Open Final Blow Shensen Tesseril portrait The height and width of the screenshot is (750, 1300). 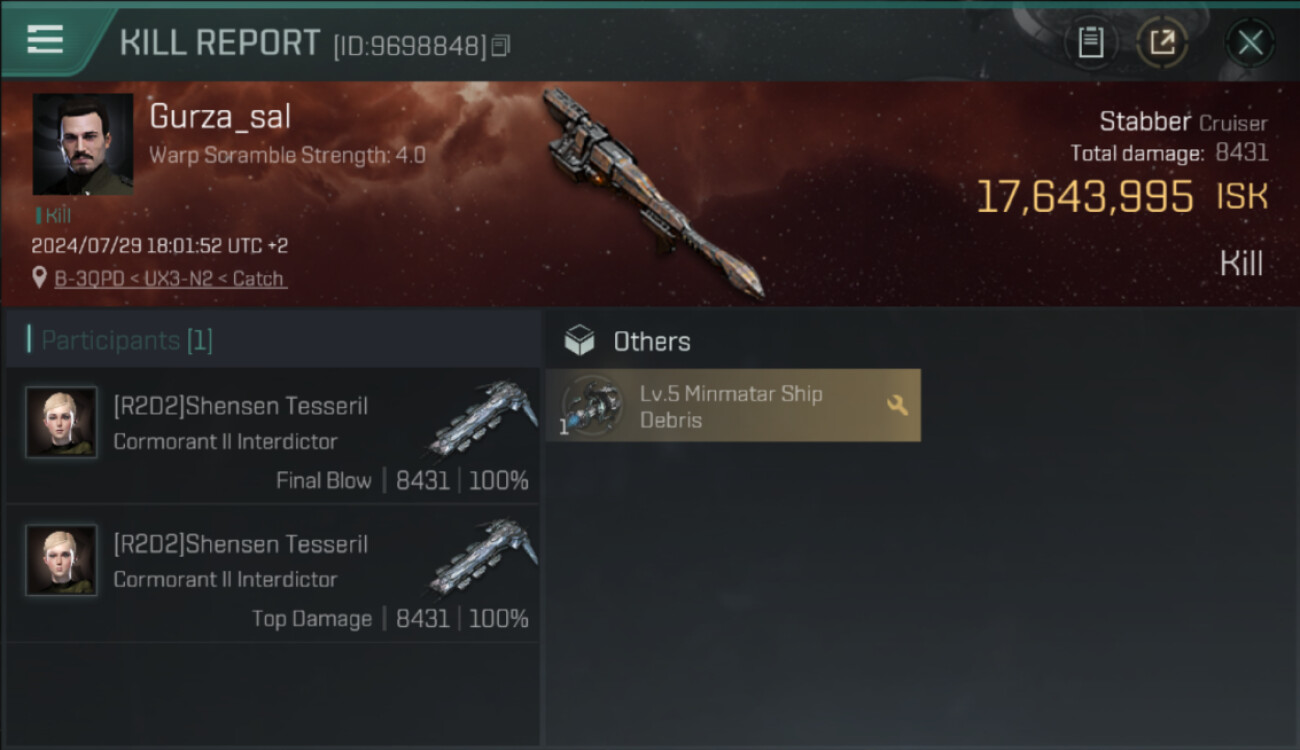click(62, 422)
